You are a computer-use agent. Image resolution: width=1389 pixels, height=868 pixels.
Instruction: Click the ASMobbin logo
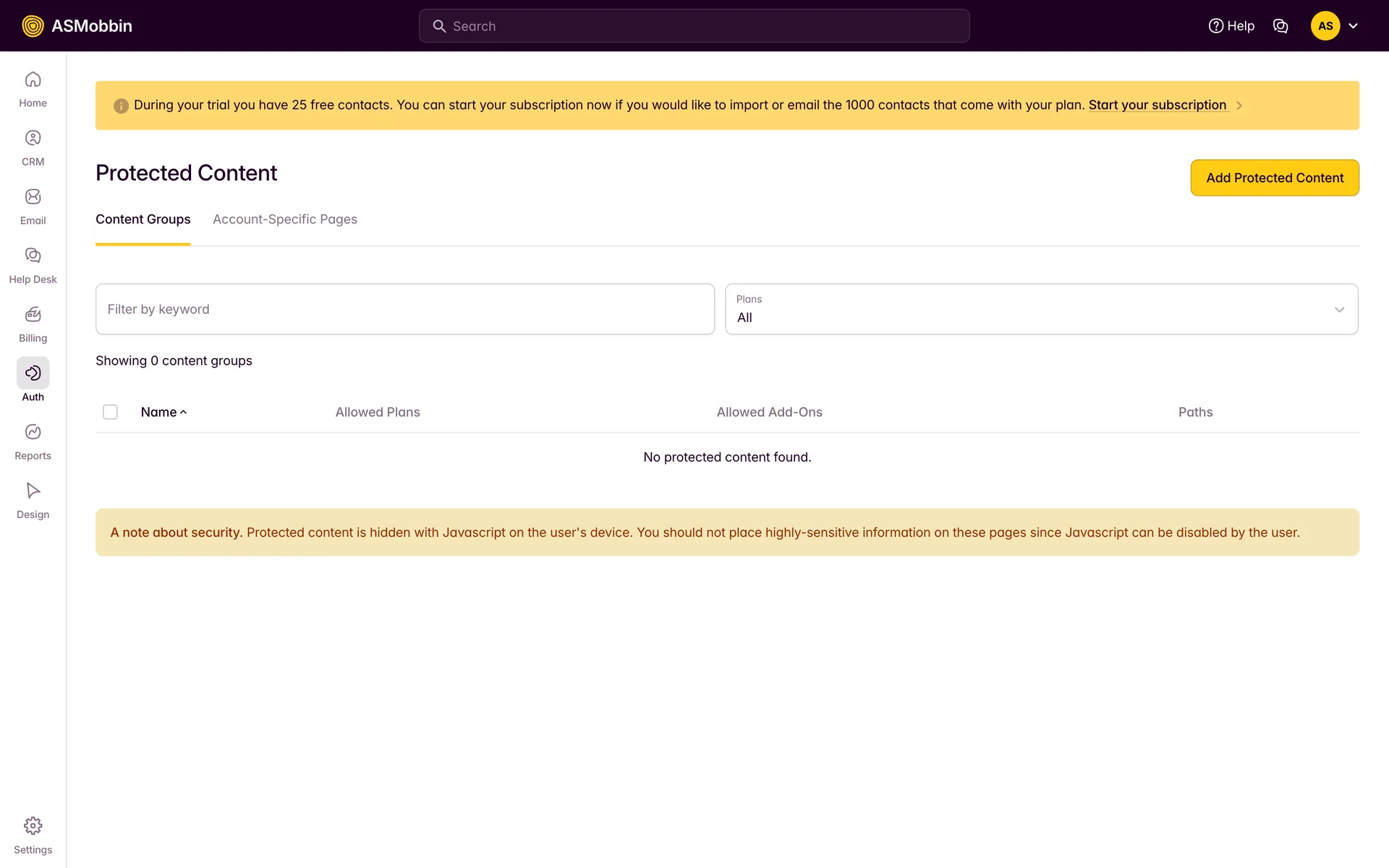(77, 26)
